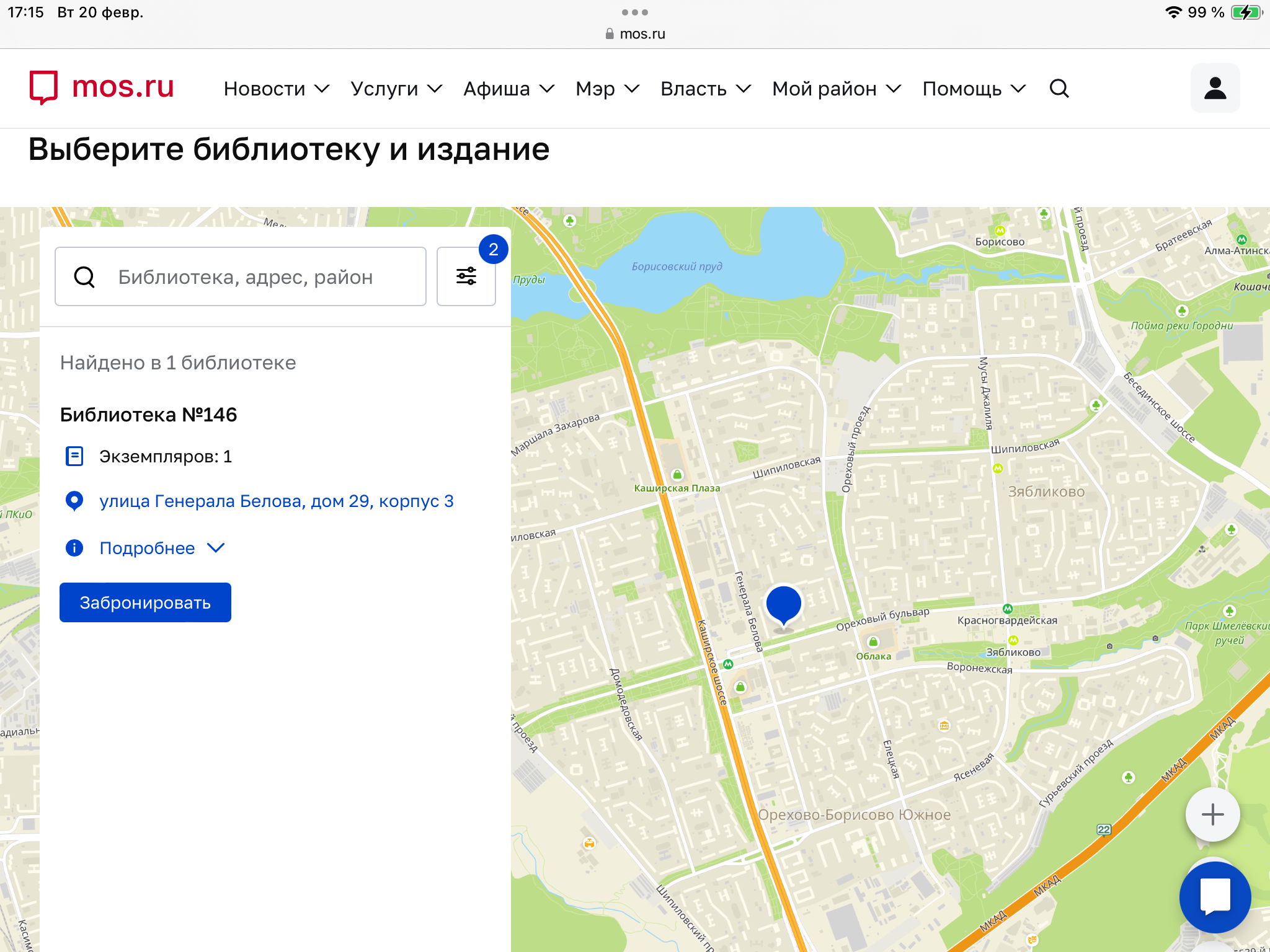Open the filter settings icon

466,276
